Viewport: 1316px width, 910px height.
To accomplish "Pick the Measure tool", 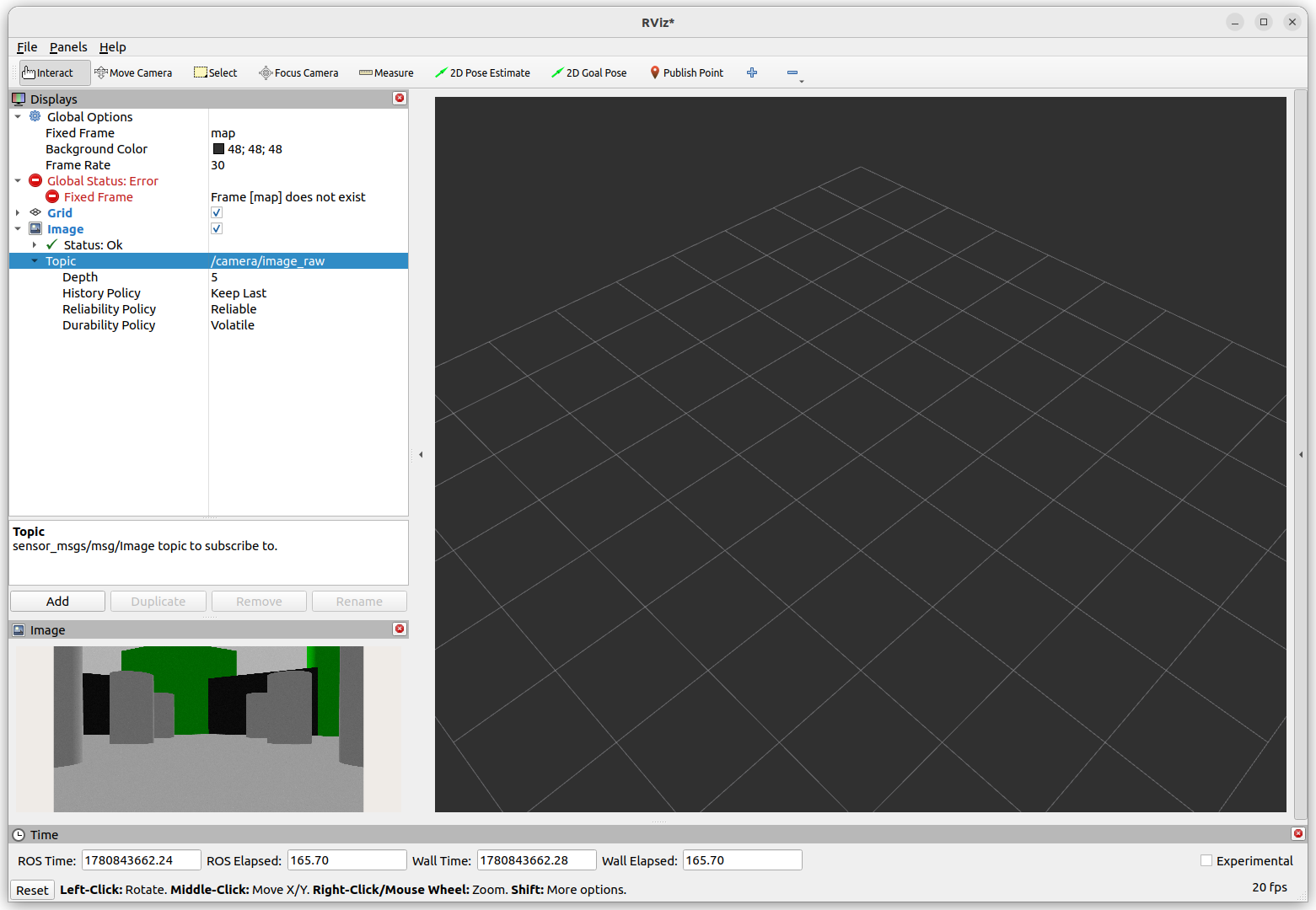I will click(x=386, y=72).
